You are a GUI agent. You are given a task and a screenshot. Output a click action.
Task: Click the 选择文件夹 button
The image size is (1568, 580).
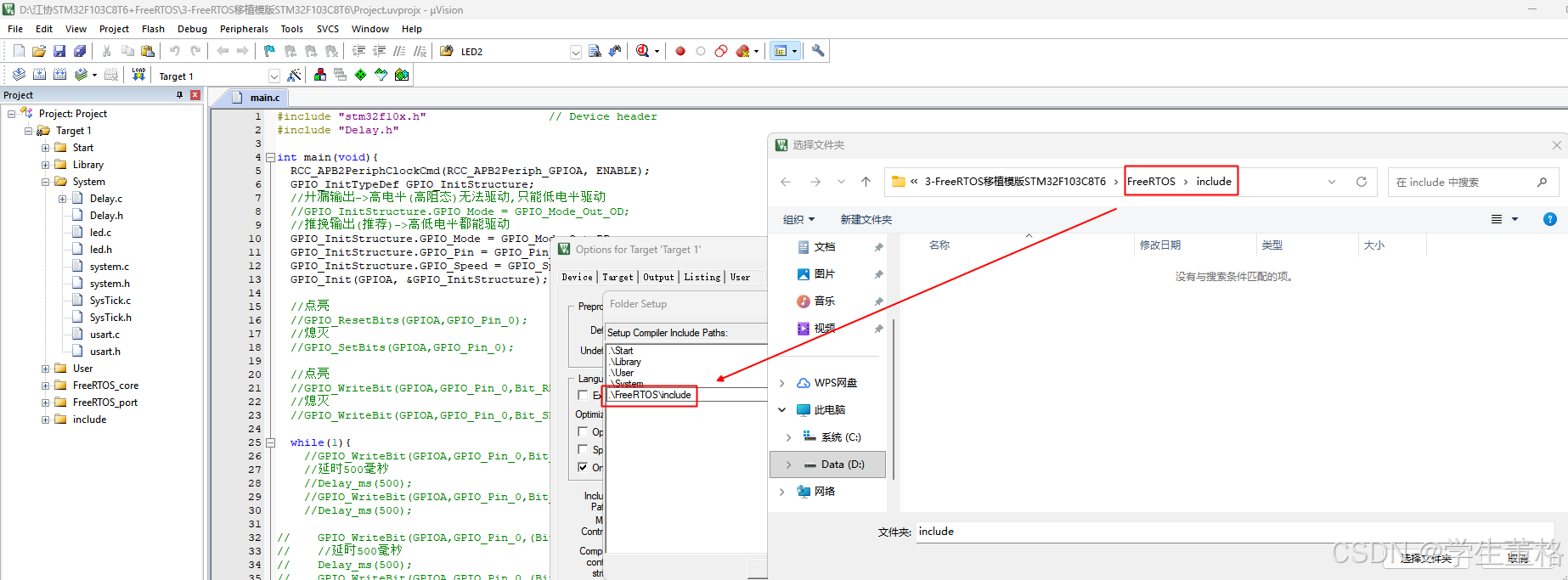1426,558
